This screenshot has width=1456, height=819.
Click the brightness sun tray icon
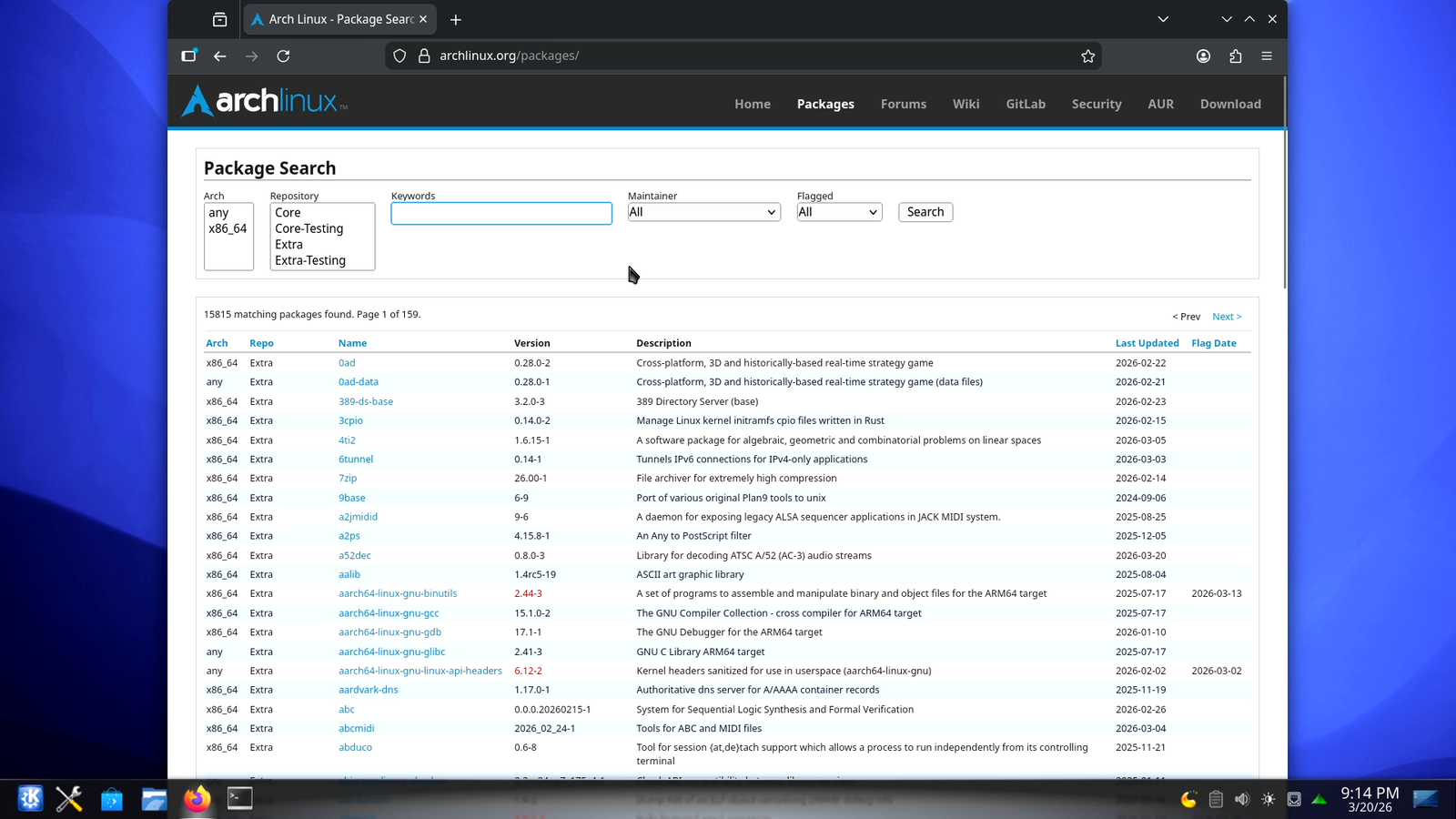[x=1268, y=799]
